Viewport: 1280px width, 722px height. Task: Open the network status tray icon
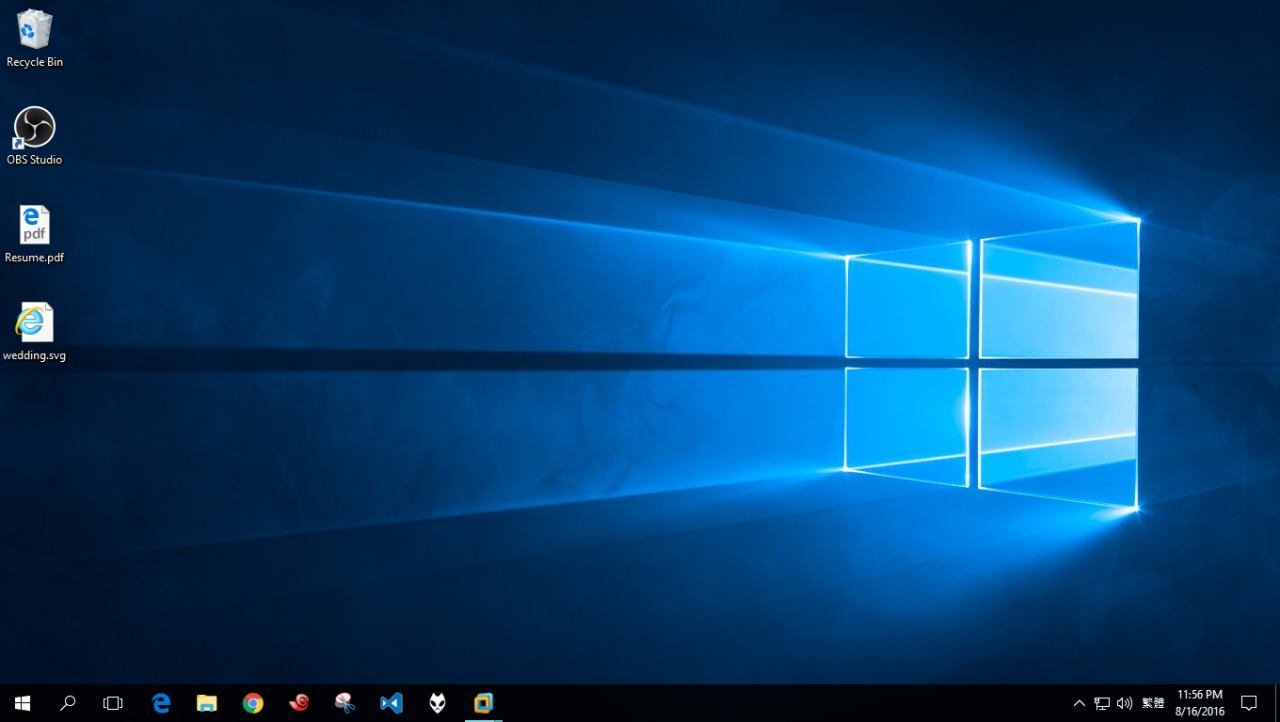[1102, 703]
